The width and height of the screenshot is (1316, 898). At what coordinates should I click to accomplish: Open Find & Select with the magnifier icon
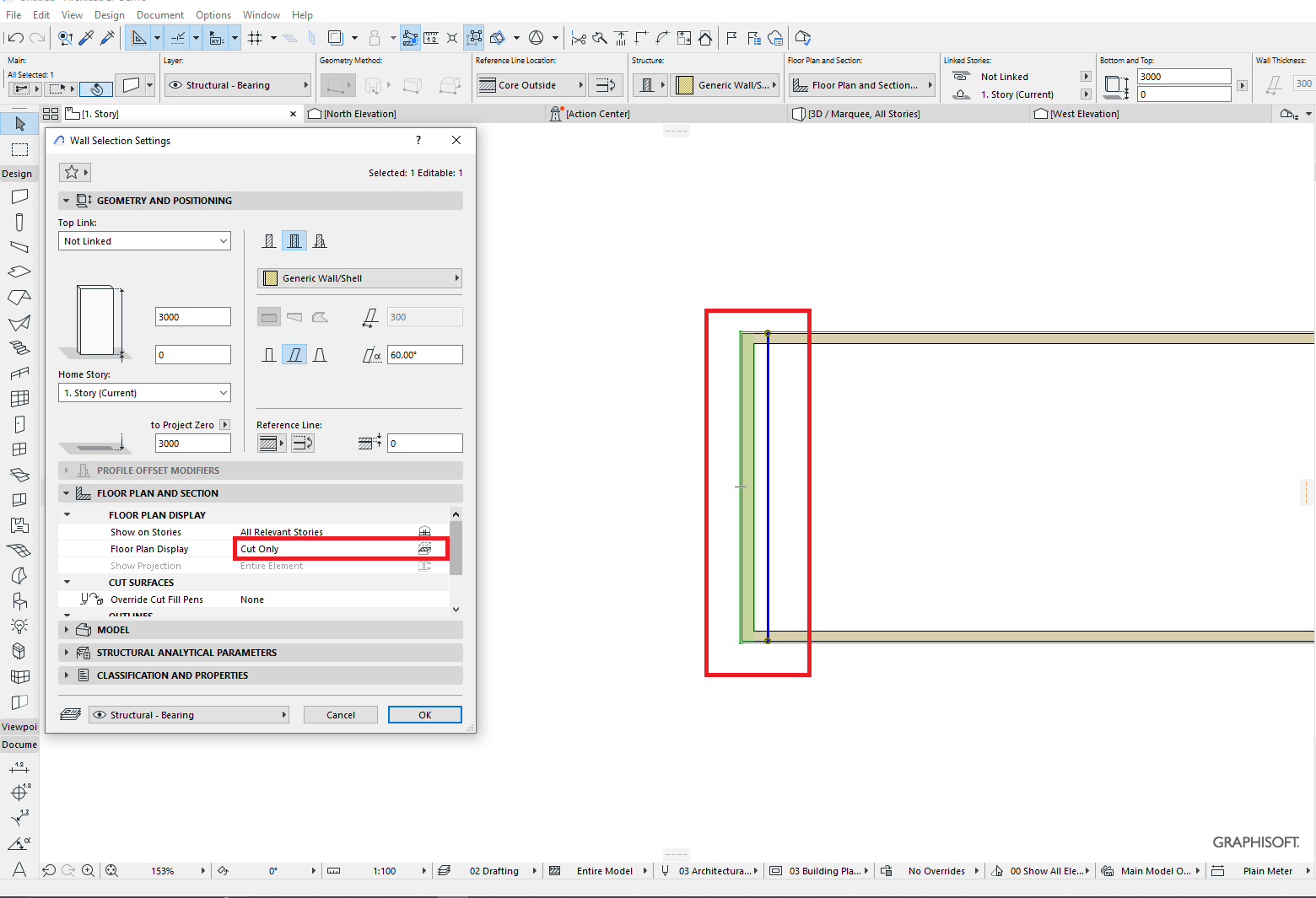coord(65,37)
